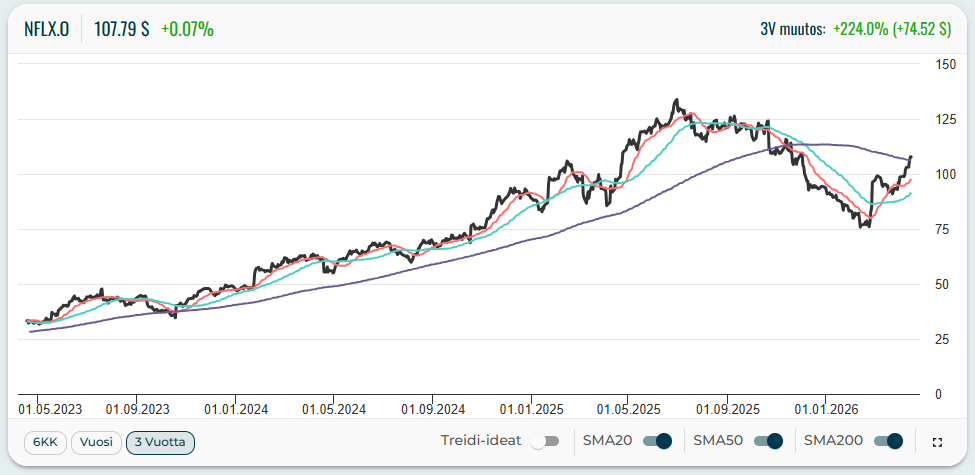Hide the SMA200 line via its toggle
This screenshot has width=975, height=475.
pos(888,441)
